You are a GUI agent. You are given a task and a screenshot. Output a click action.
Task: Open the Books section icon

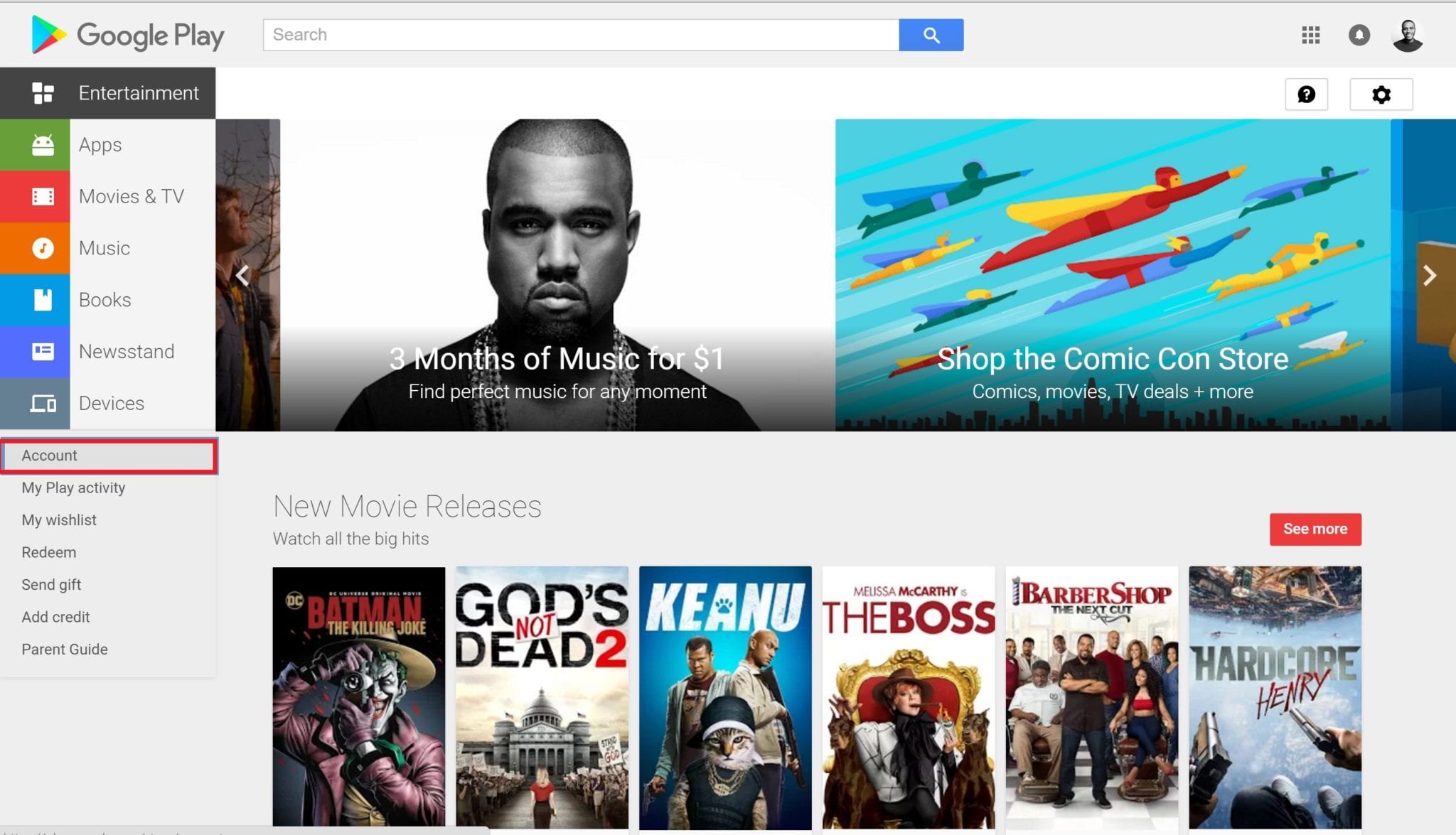click(41, 299)
